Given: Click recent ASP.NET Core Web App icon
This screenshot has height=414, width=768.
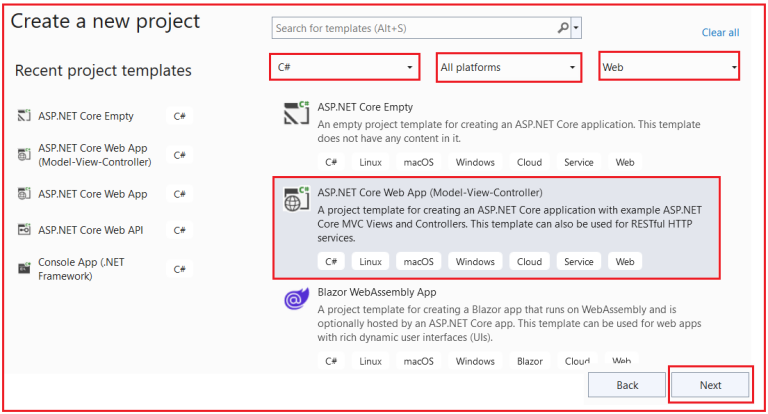Looking at the screenshot, I should tap(24, 193).
